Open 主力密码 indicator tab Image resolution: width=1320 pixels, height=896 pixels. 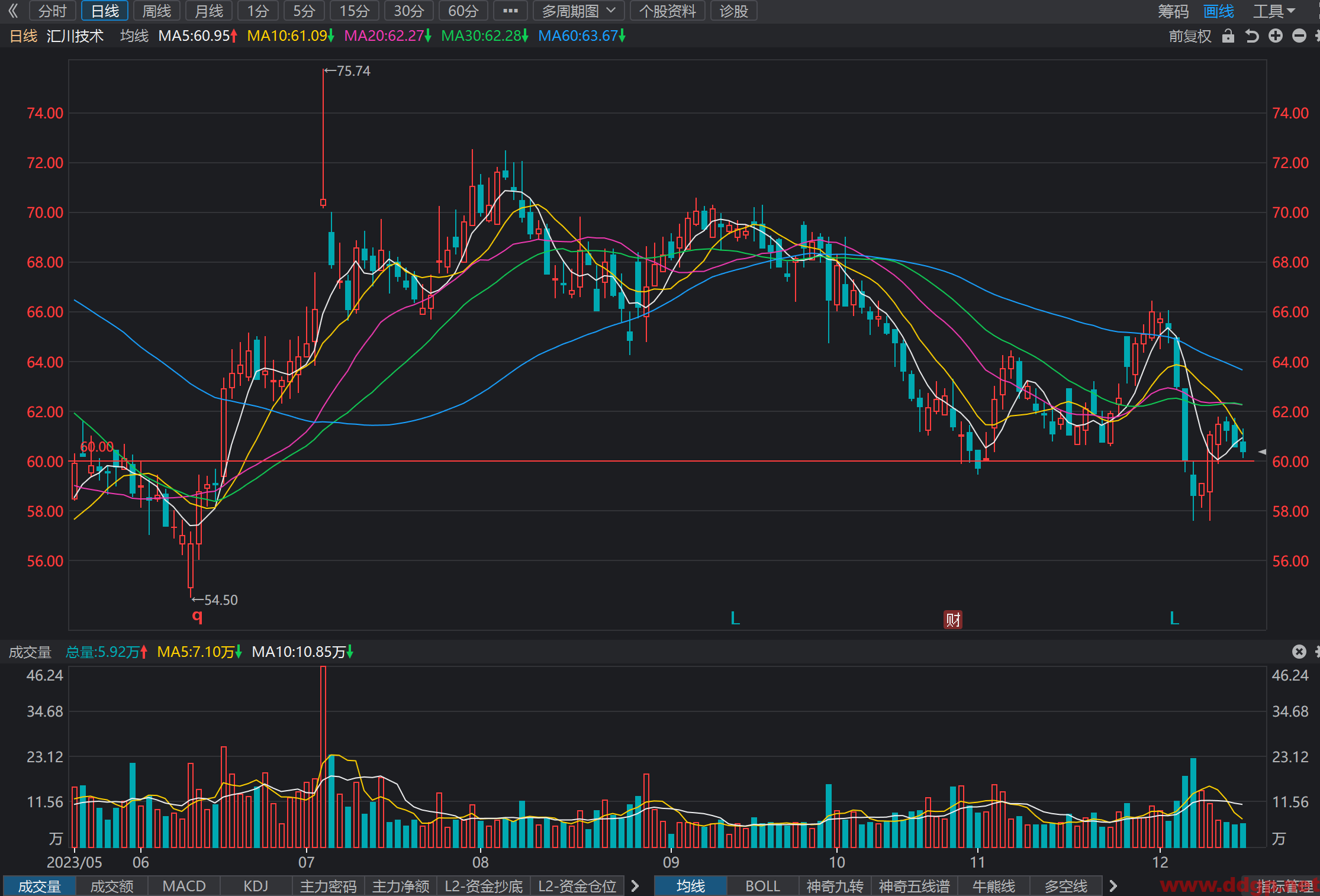[329, 886]
